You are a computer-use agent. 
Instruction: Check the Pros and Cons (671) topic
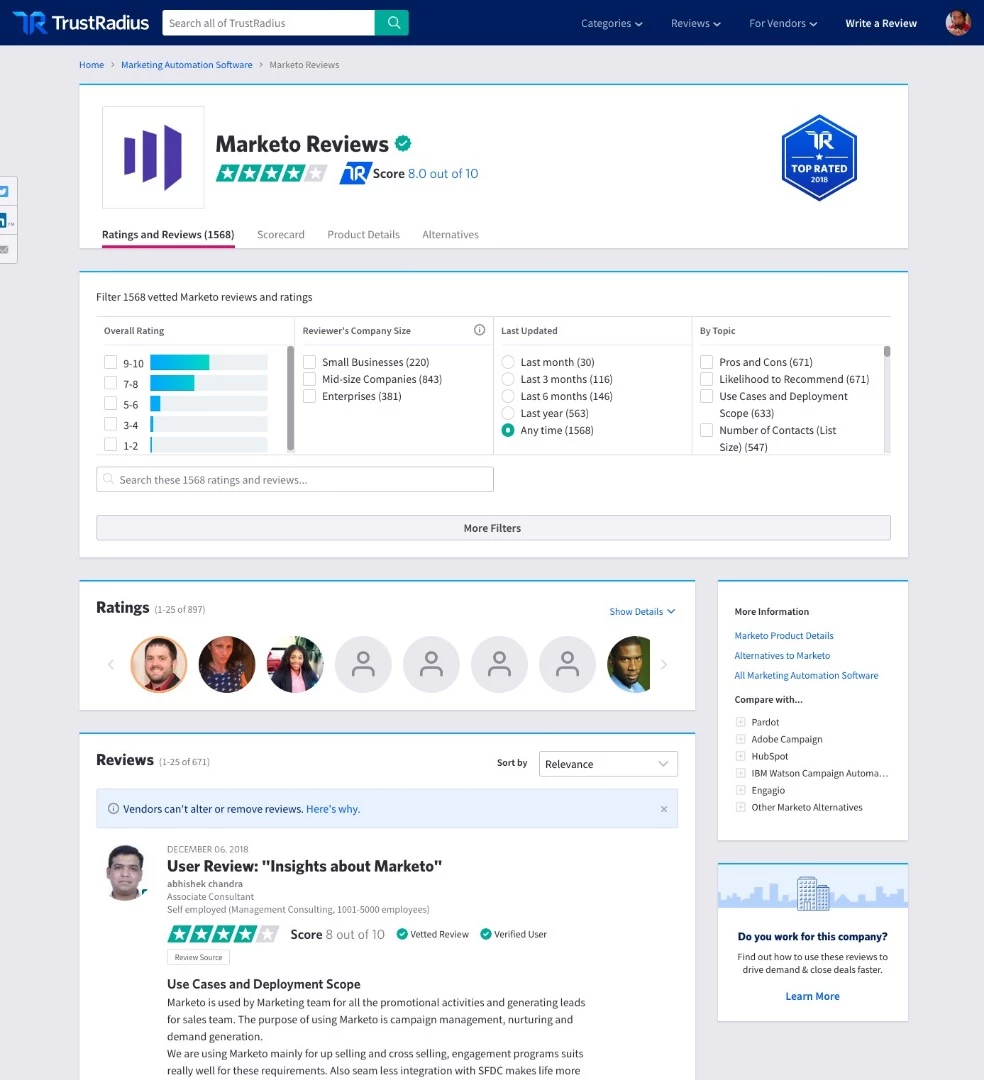coord(706,362)
